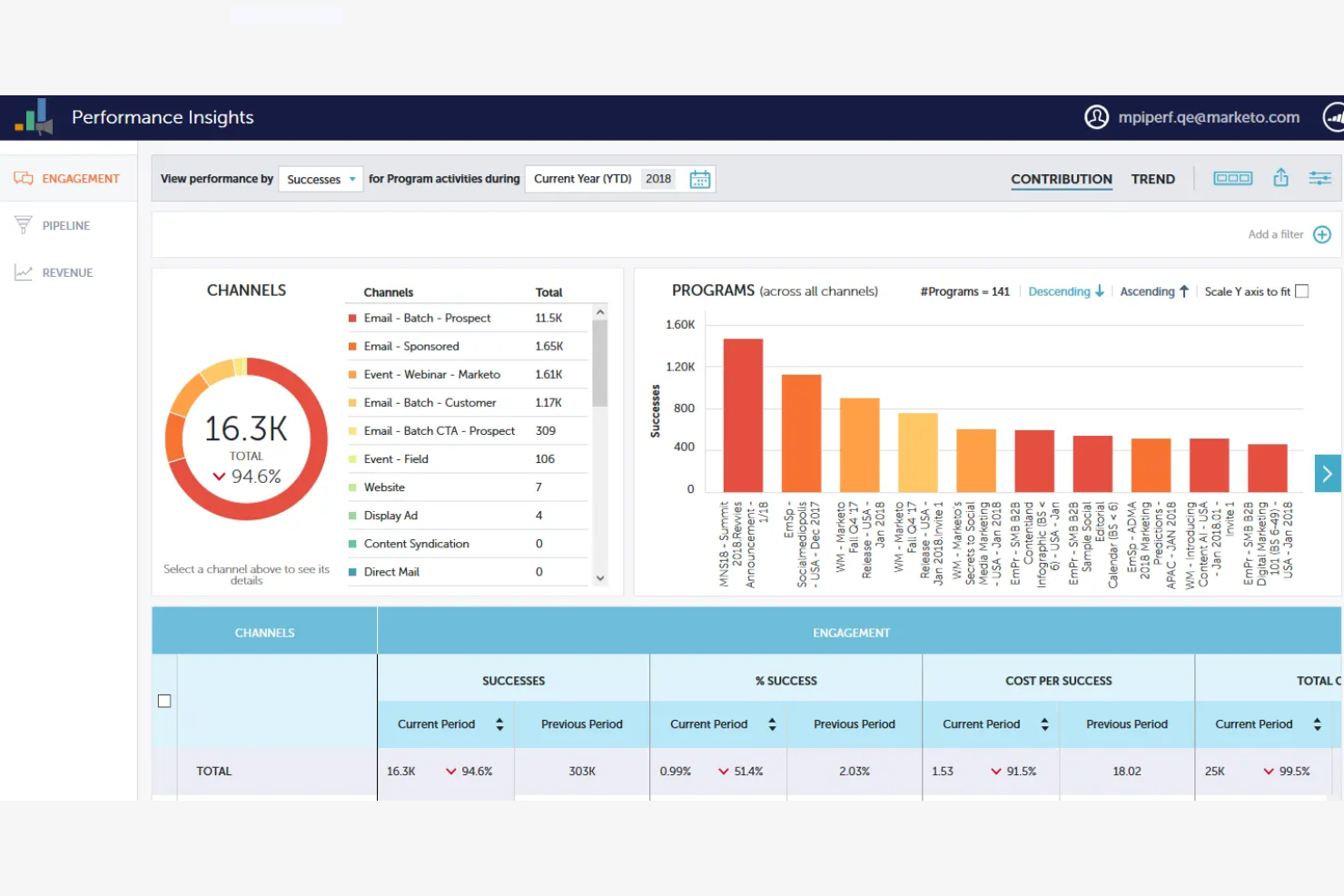Click the MNS18 Summit tallest red bar

click(743, 415)
